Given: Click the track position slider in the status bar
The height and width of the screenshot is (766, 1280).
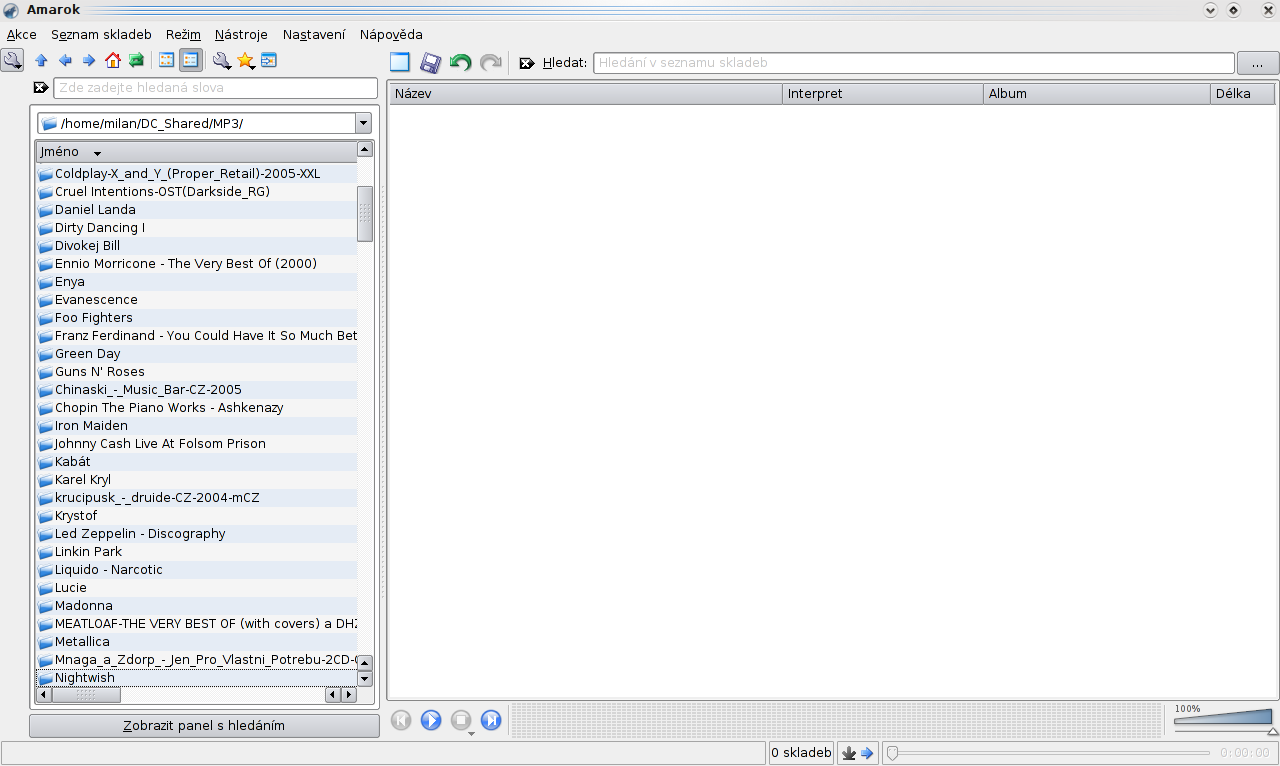Looking at the screenshot, I should (x=1050, y=753).
